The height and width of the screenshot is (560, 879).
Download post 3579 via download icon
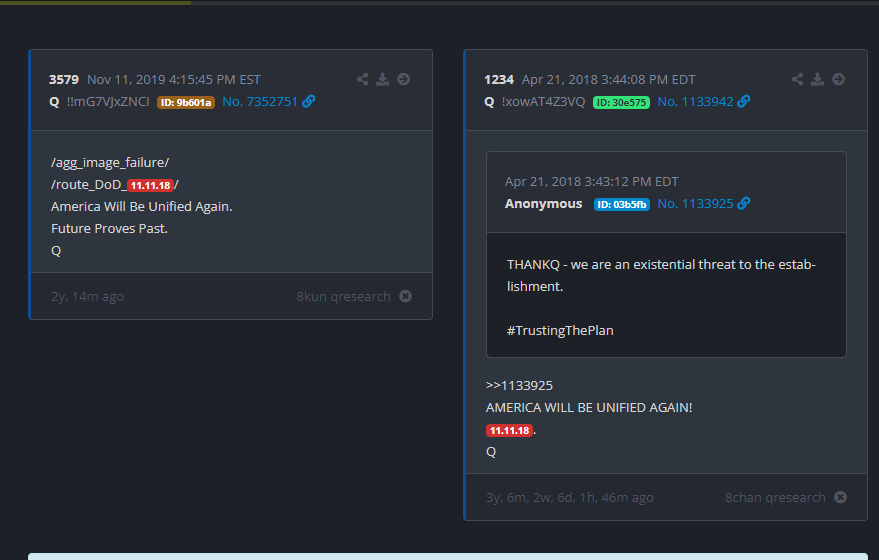tap(382, 79)
